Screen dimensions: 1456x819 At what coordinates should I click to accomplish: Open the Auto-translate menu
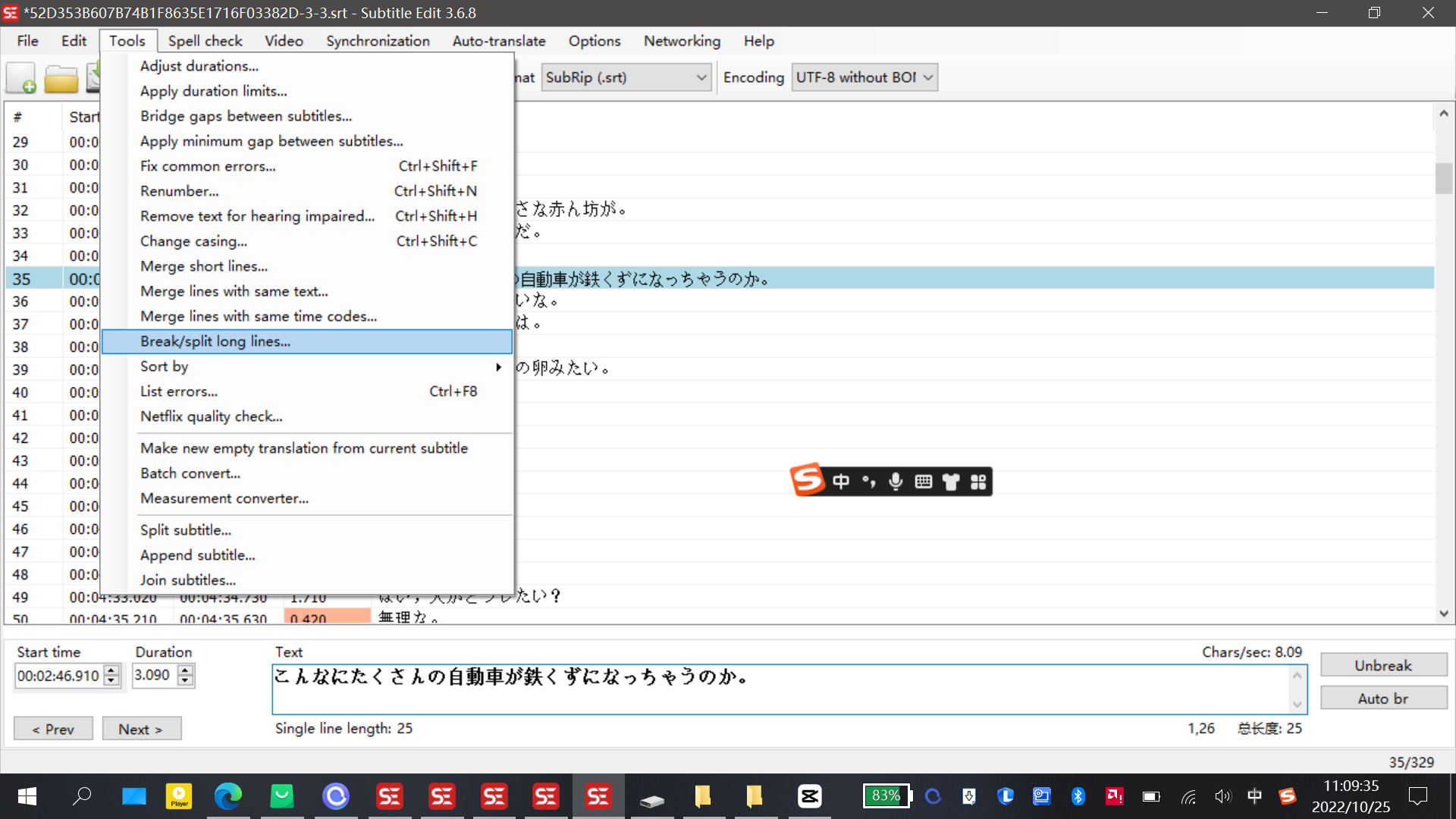pos(498,41)
